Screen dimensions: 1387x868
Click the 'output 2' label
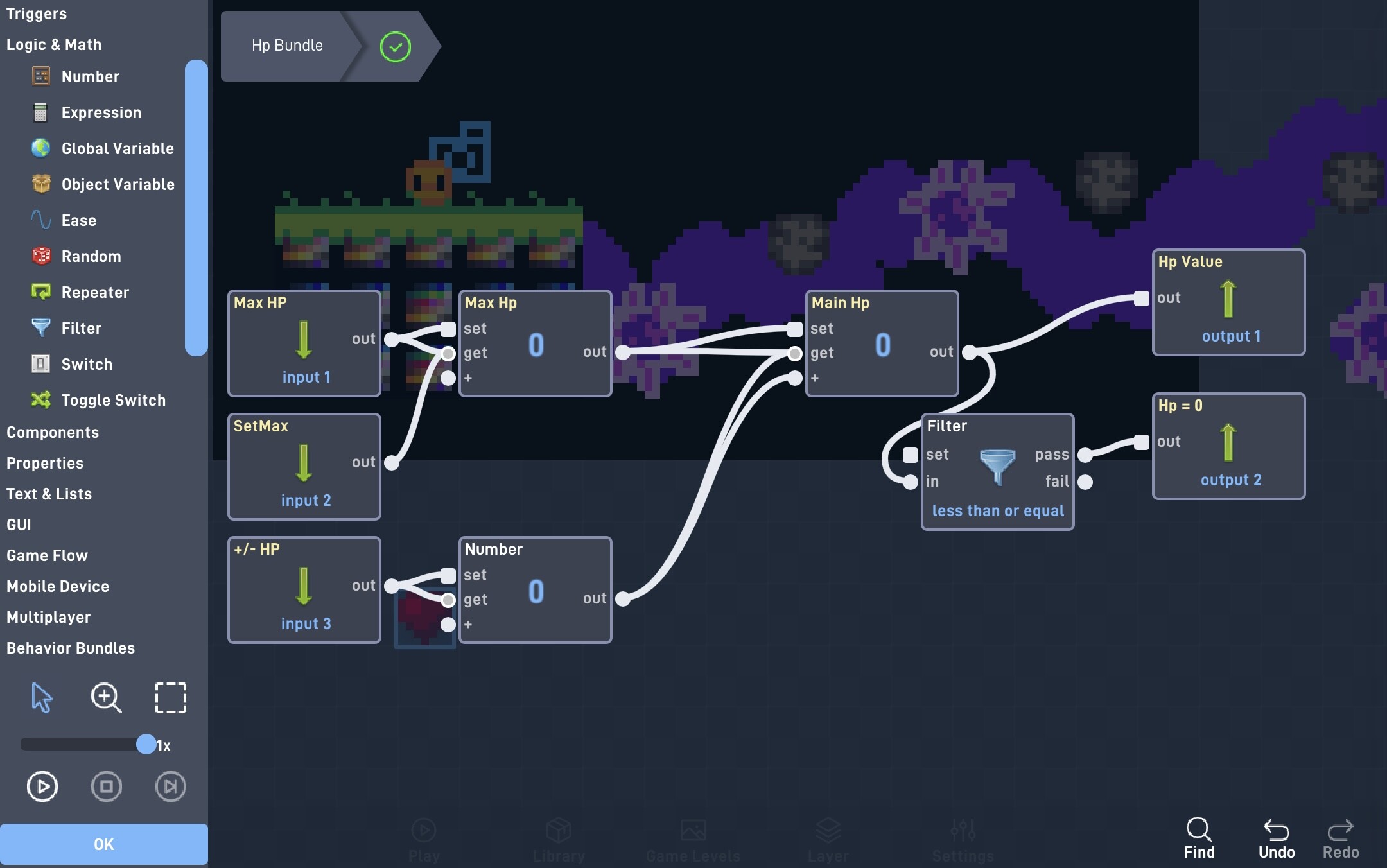[x=1231, y=480]
